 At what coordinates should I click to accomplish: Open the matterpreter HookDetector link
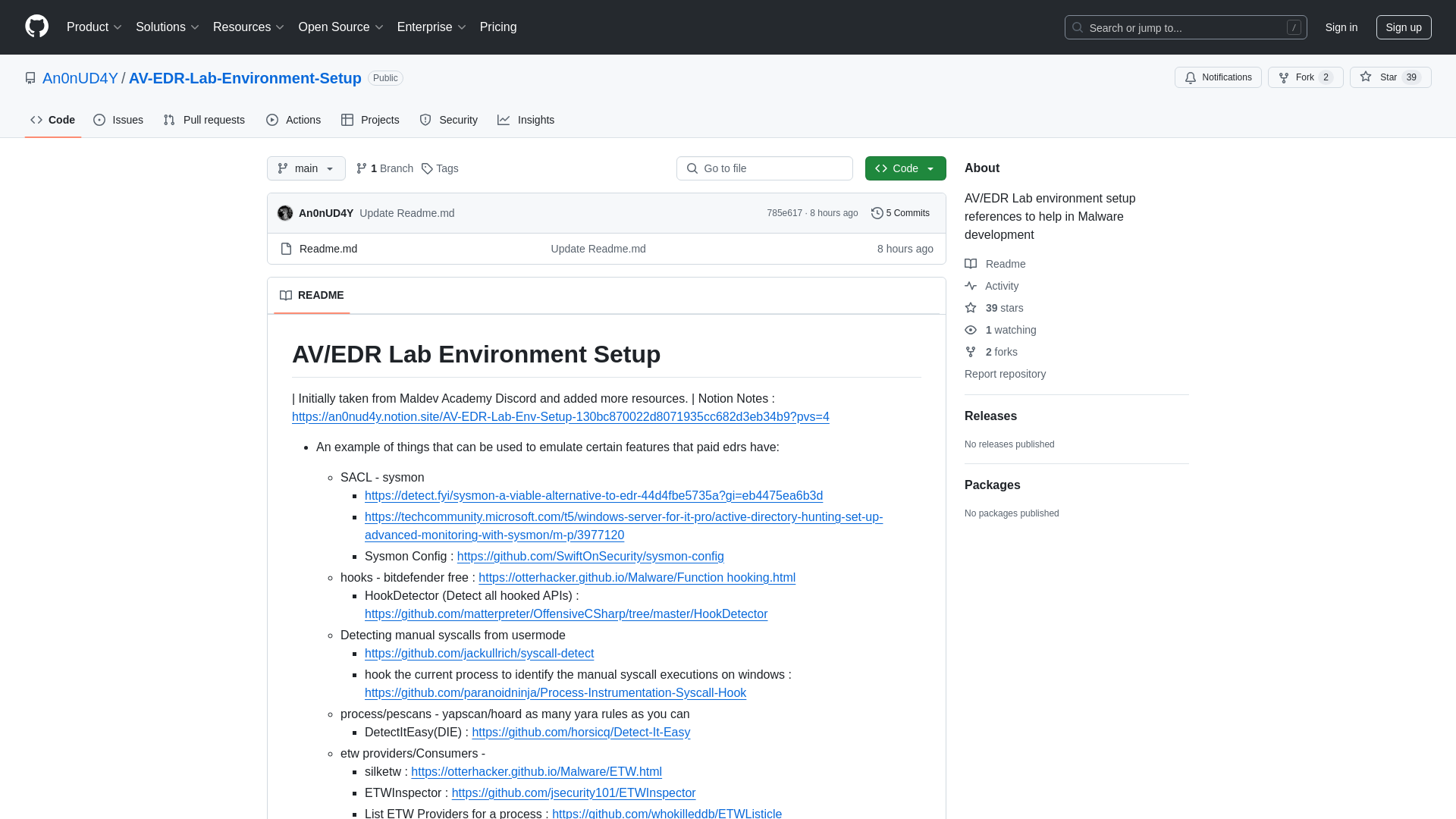566,614
